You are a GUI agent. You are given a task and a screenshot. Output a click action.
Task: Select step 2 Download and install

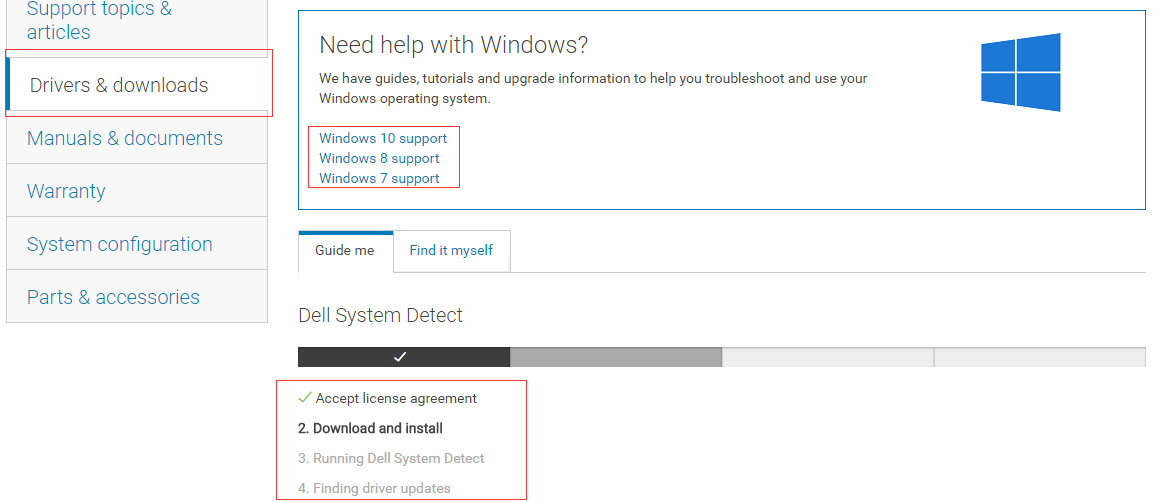(370, 428)
